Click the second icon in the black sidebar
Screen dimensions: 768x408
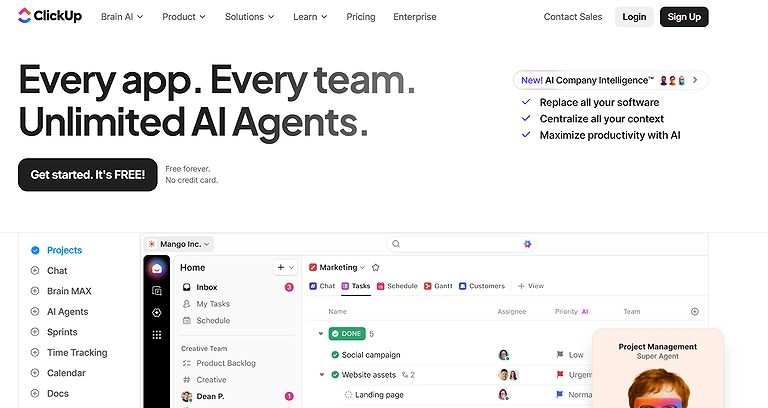(x=157, y=291)
